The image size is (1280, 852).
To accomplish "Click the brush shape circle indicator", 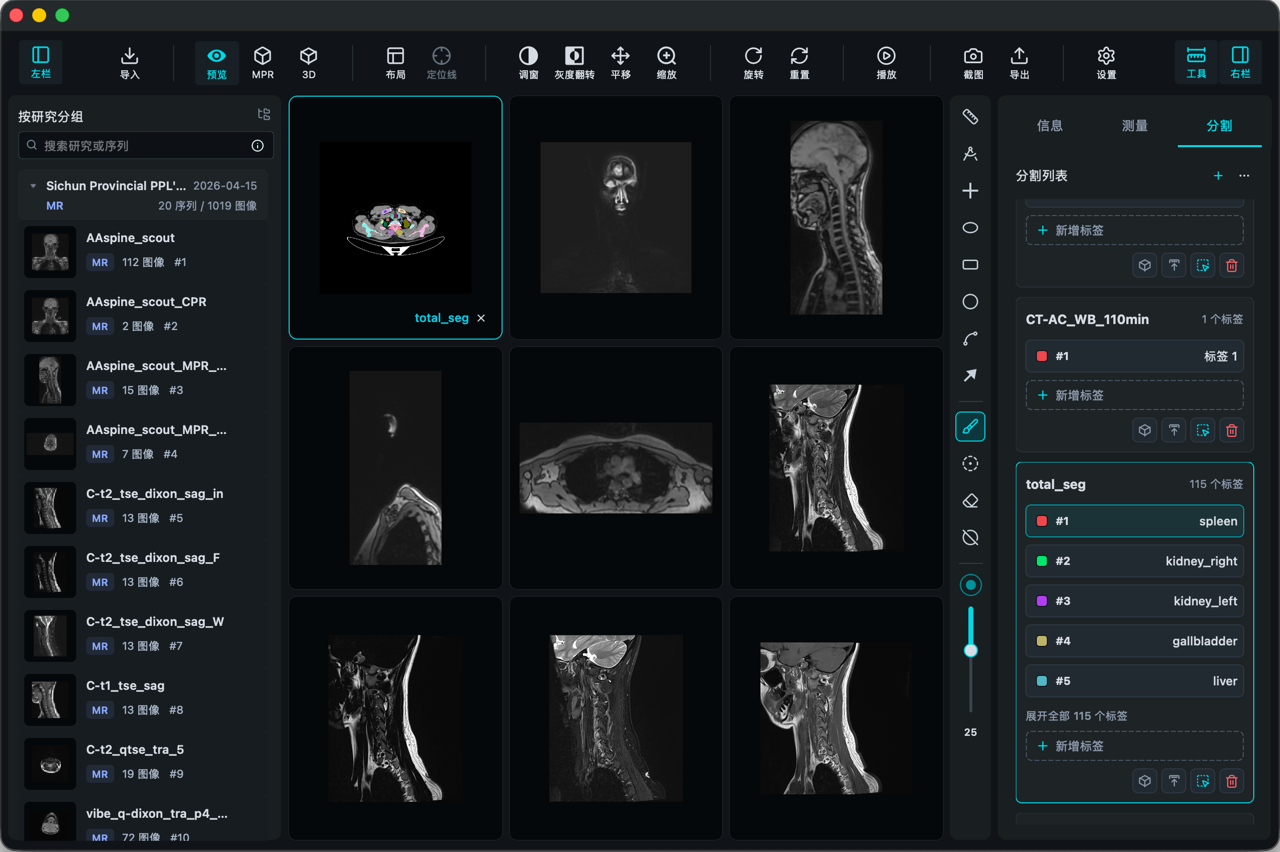I will pyautogui.click(x=970, y=585).
